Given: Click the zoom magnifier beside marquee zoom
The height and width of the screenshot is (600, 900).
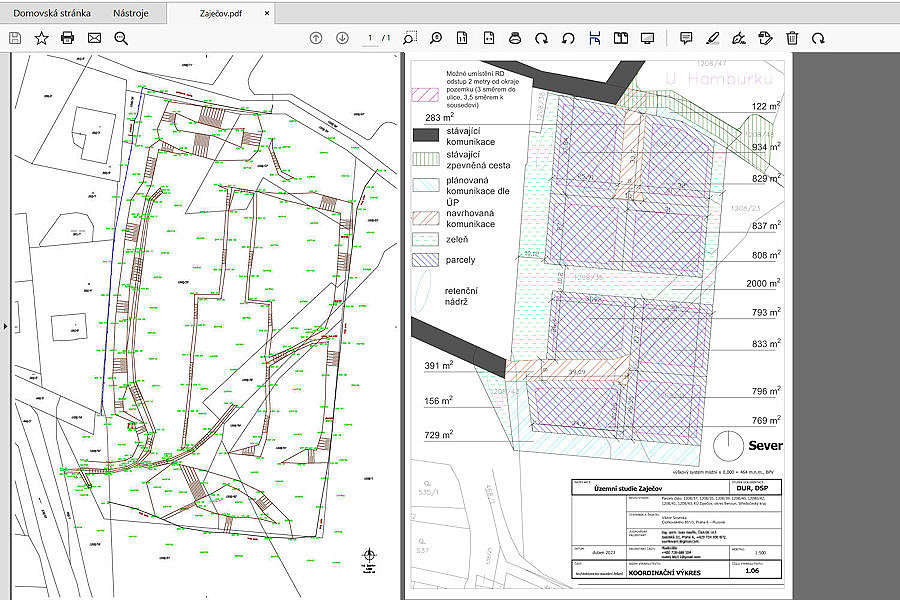Looking at the screenshot, I should tap(436, 38).
